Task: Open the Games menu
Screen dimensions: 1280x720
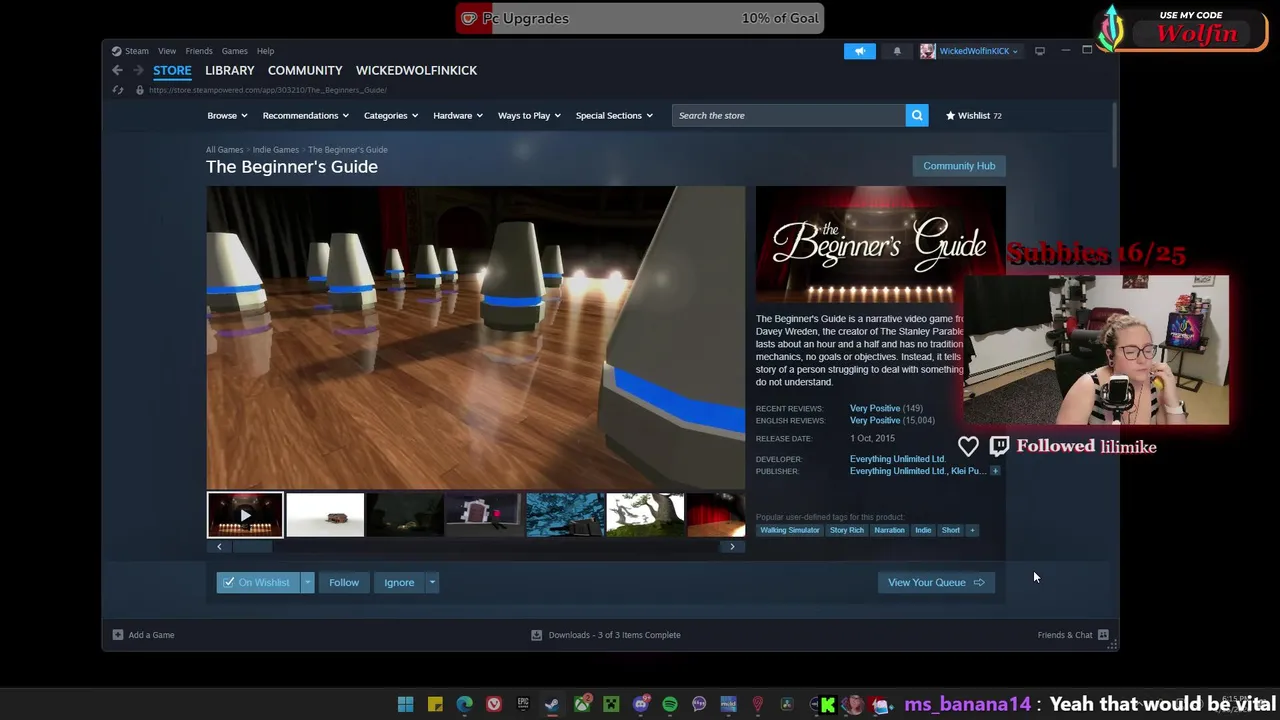Action: [x=235, y=51]
